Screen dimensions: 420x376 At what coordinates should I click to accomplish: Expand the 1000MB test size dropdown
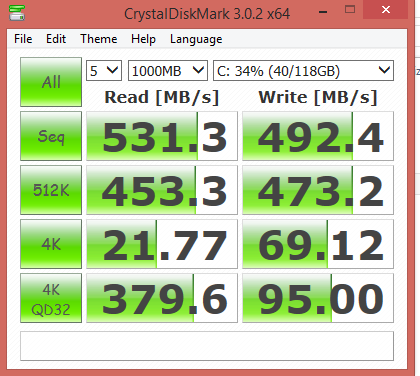pyautogui.click(x=168, y=71)
